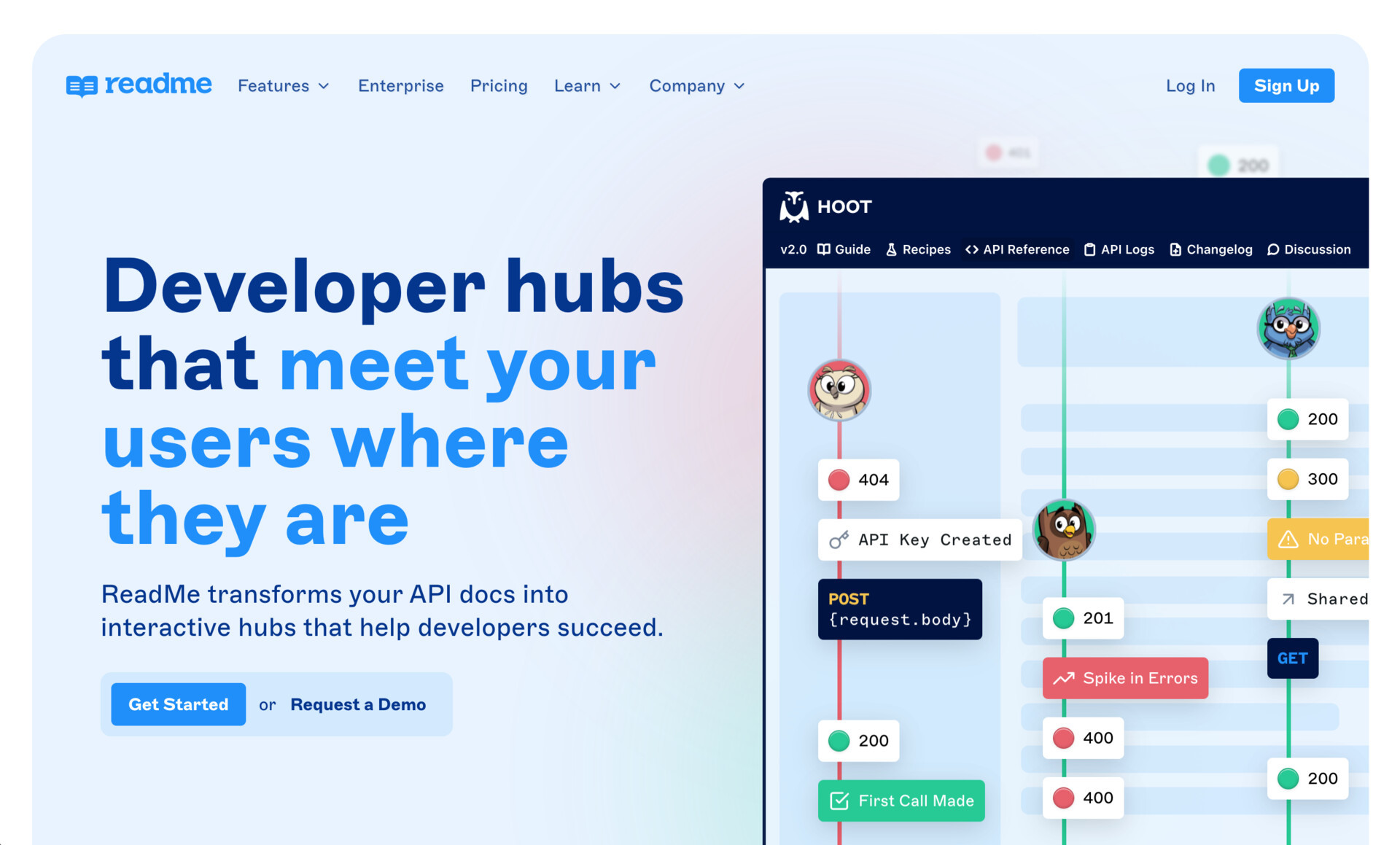Expand the Features dropdown chevron
This screenshot has height=845, width=1400.
(324, 86)
